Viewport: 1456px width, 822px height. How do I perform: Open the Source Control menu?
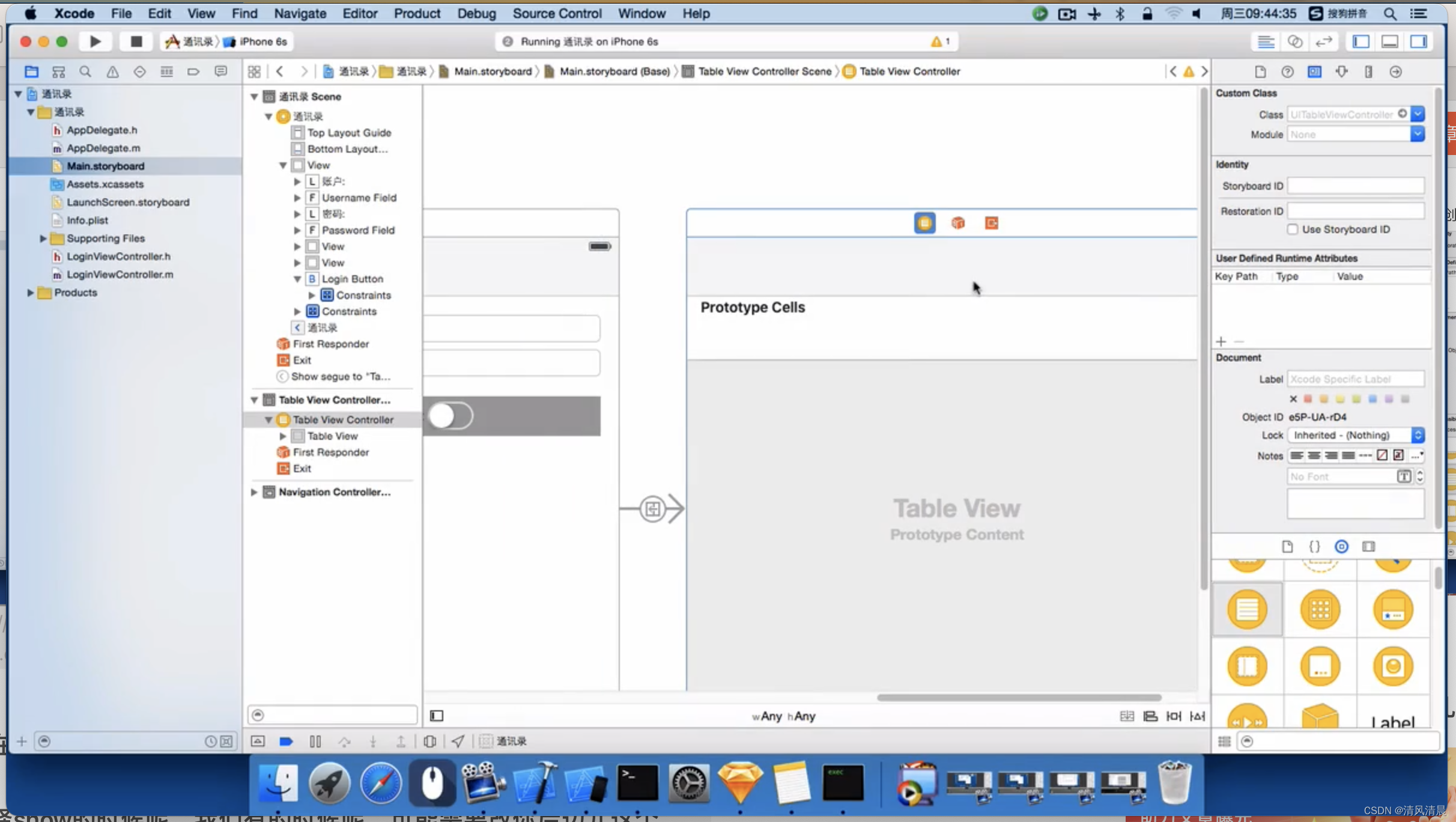click(556, 13)
